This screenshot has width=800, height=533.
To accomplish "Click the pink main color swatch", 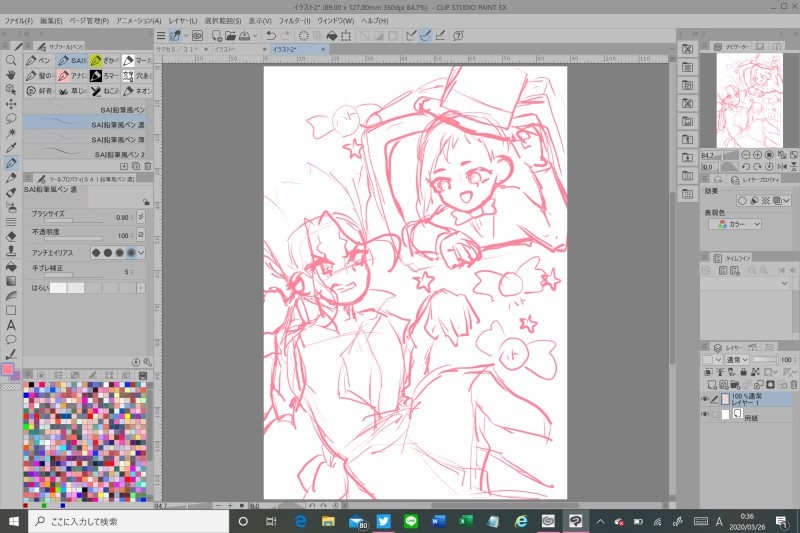I will (7, 369).
